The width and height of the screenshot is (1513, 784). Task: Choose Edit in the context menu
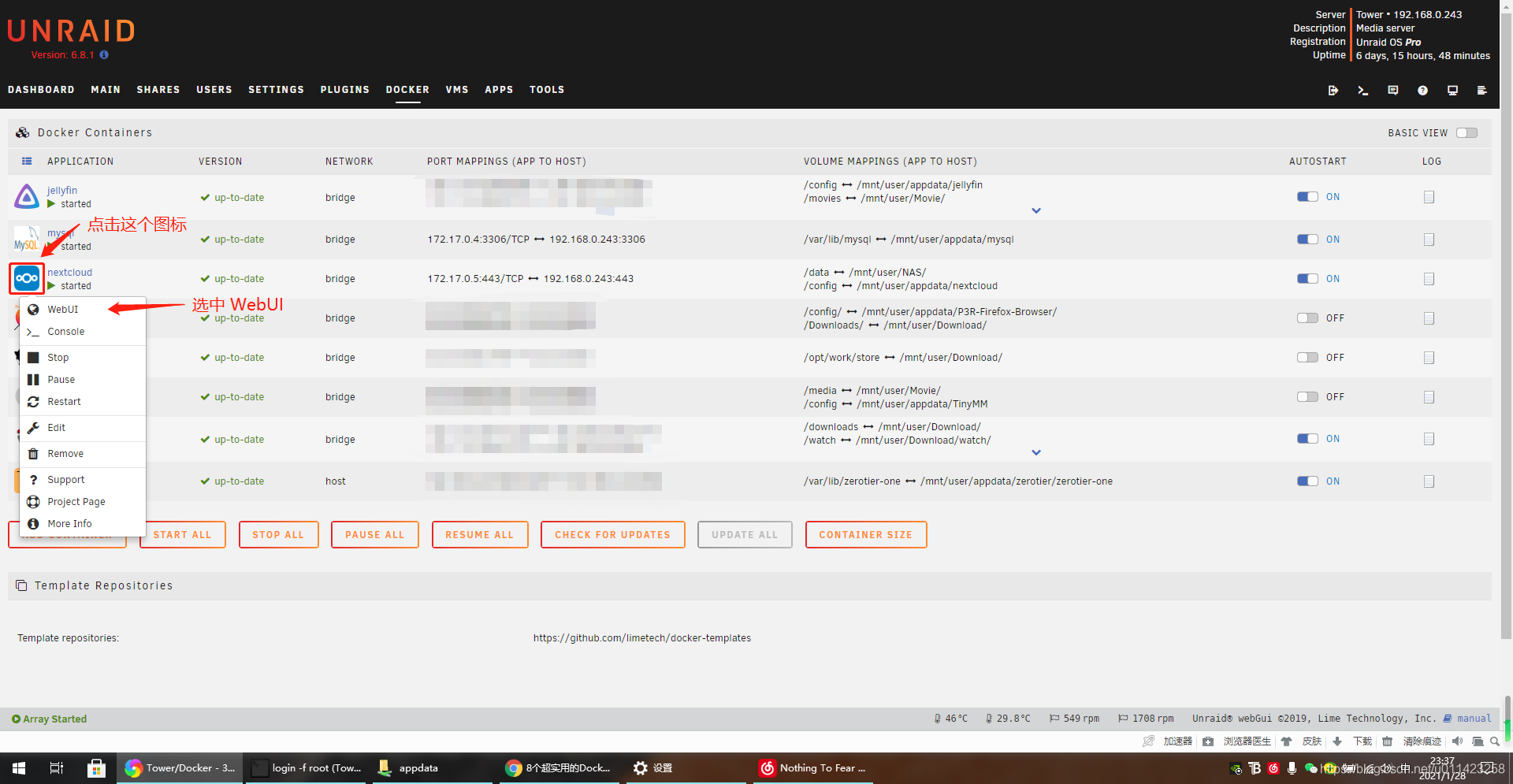click(x=83, y=428)
